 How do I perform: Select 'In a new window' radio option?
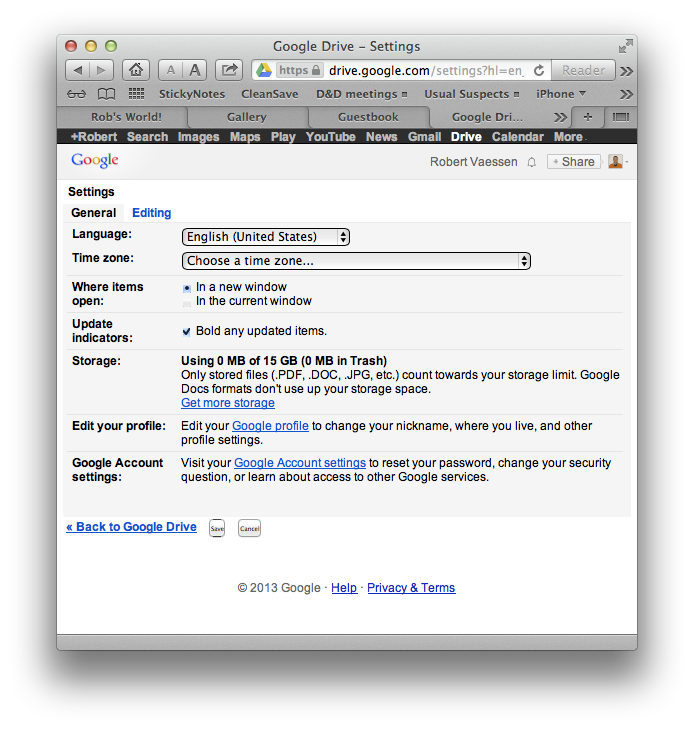187,288
